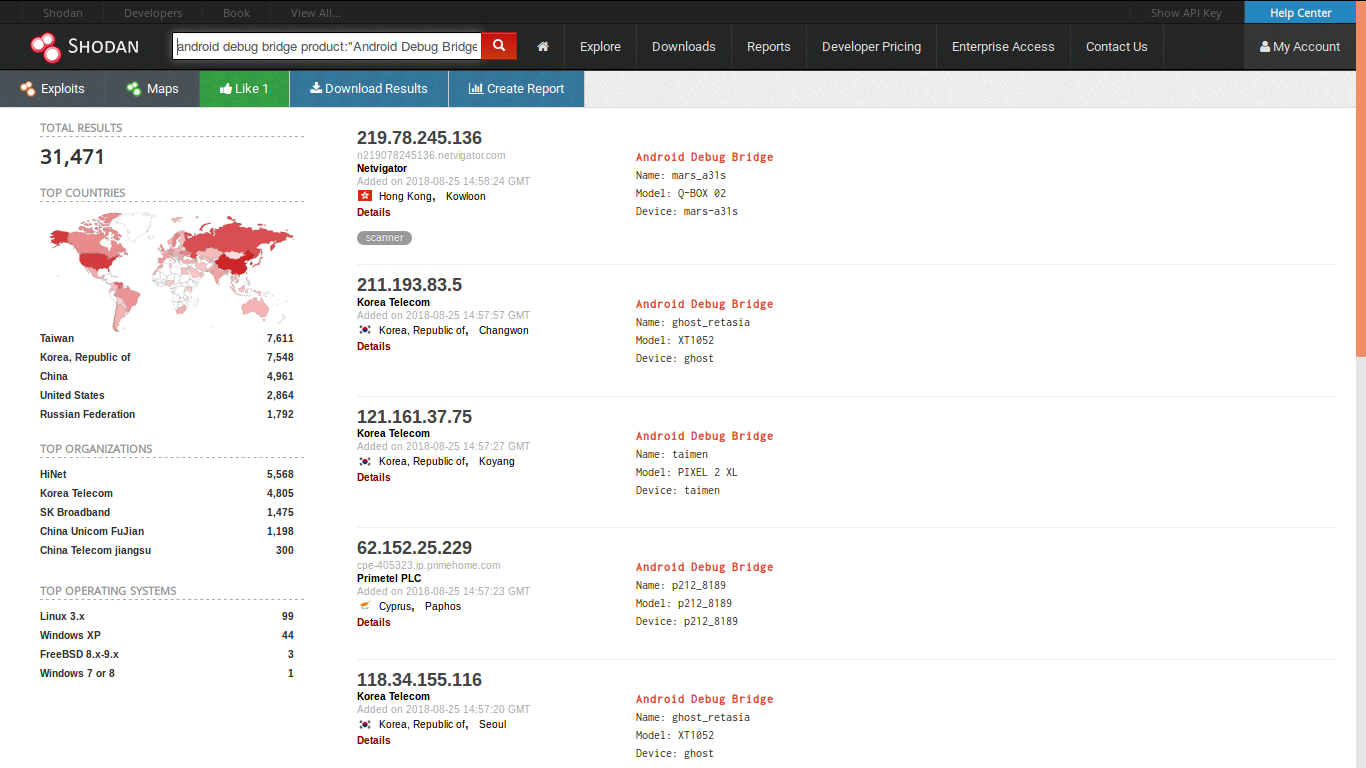Click Create Report button

(x=516, y=89)
